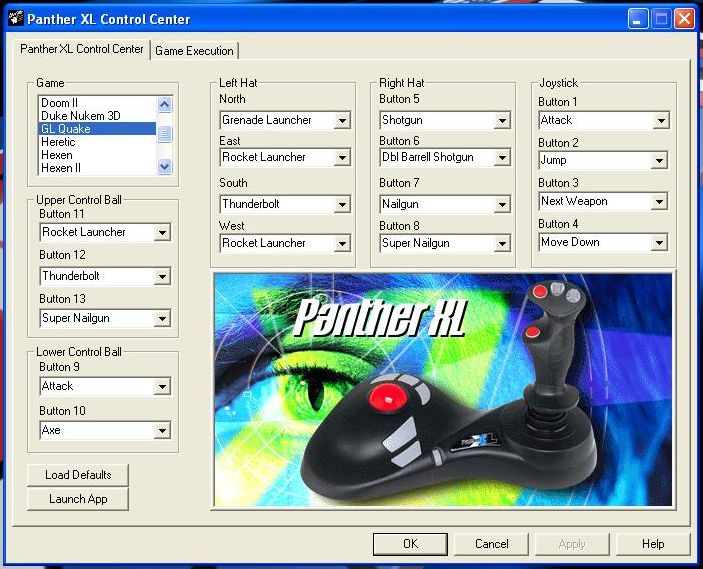Confirm settings with the OK button

pos(410,544)
